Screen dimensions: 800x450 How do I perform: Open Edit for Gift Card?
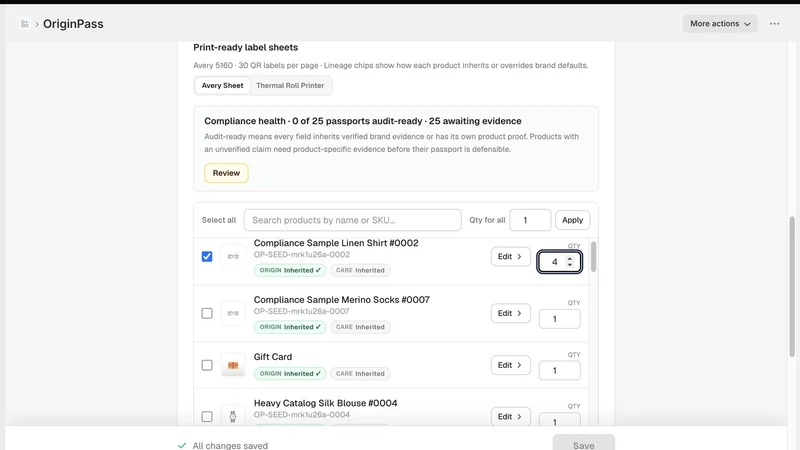point(511,365)
